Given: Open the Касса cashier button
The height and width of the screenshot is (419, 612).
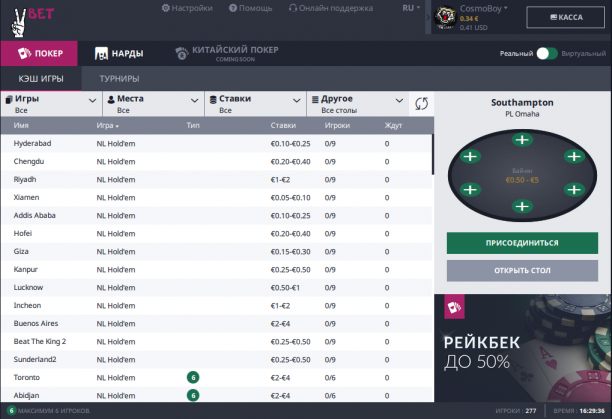Looking at the screenshot, I should tap(567, 17).
